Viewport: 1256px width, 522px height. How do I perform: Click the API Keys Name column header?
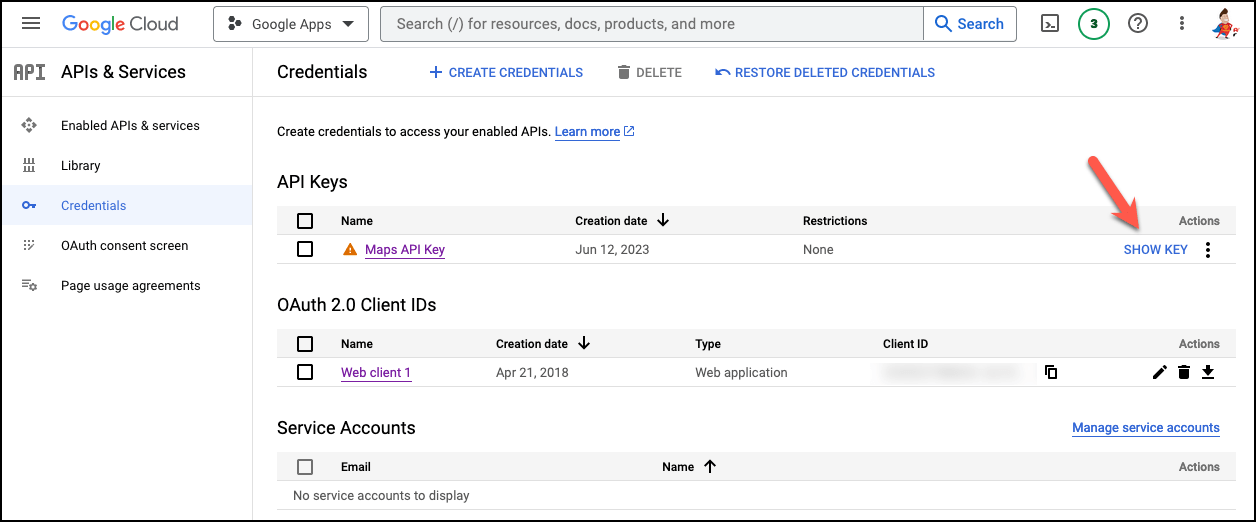coord(357,221)
